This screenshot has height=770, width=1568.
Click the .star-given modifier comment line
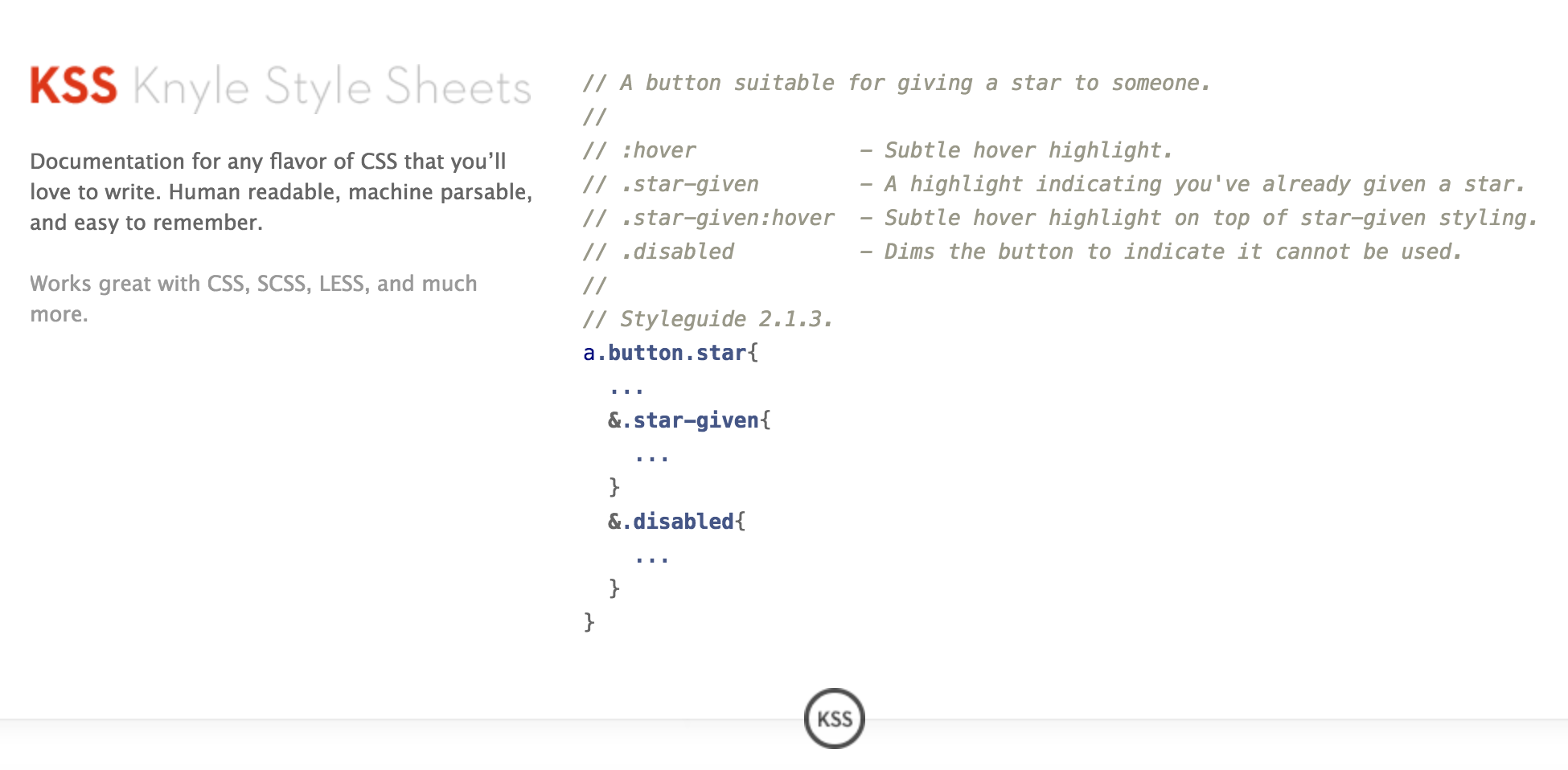pyautogui.click(x=1053, y=184)
